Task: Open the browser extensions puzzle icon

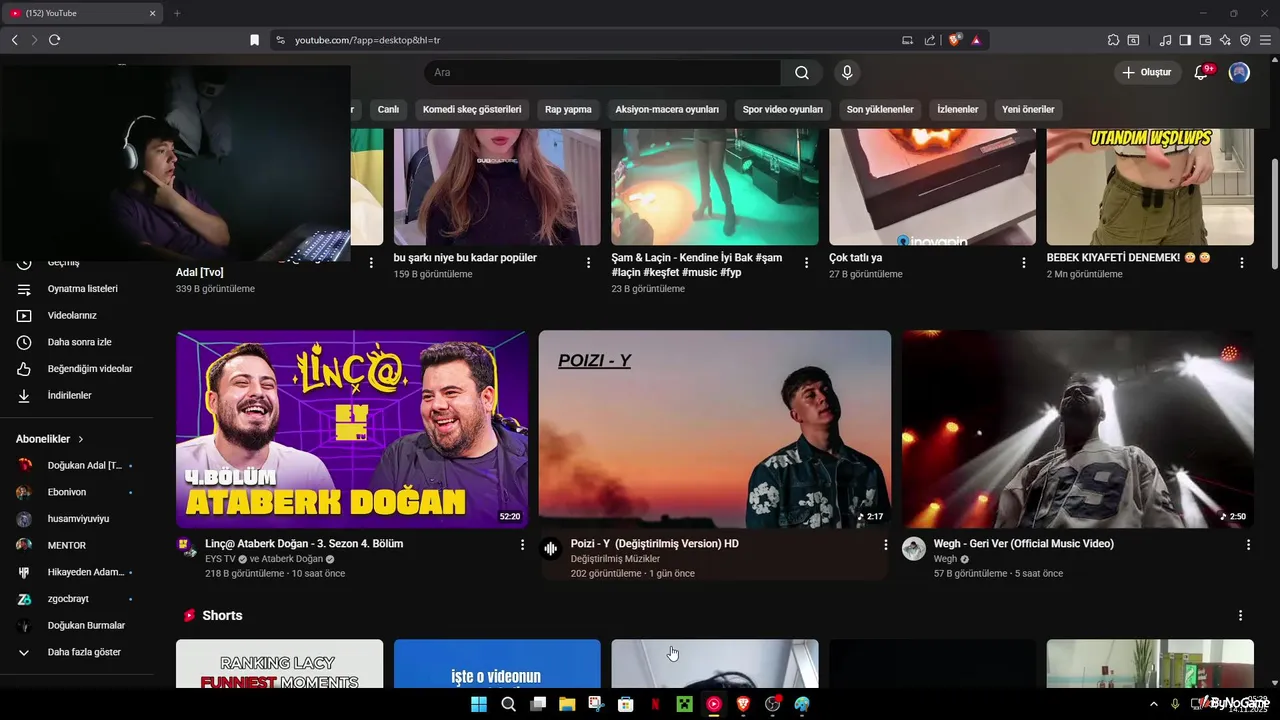Action: pos(1113,40)
